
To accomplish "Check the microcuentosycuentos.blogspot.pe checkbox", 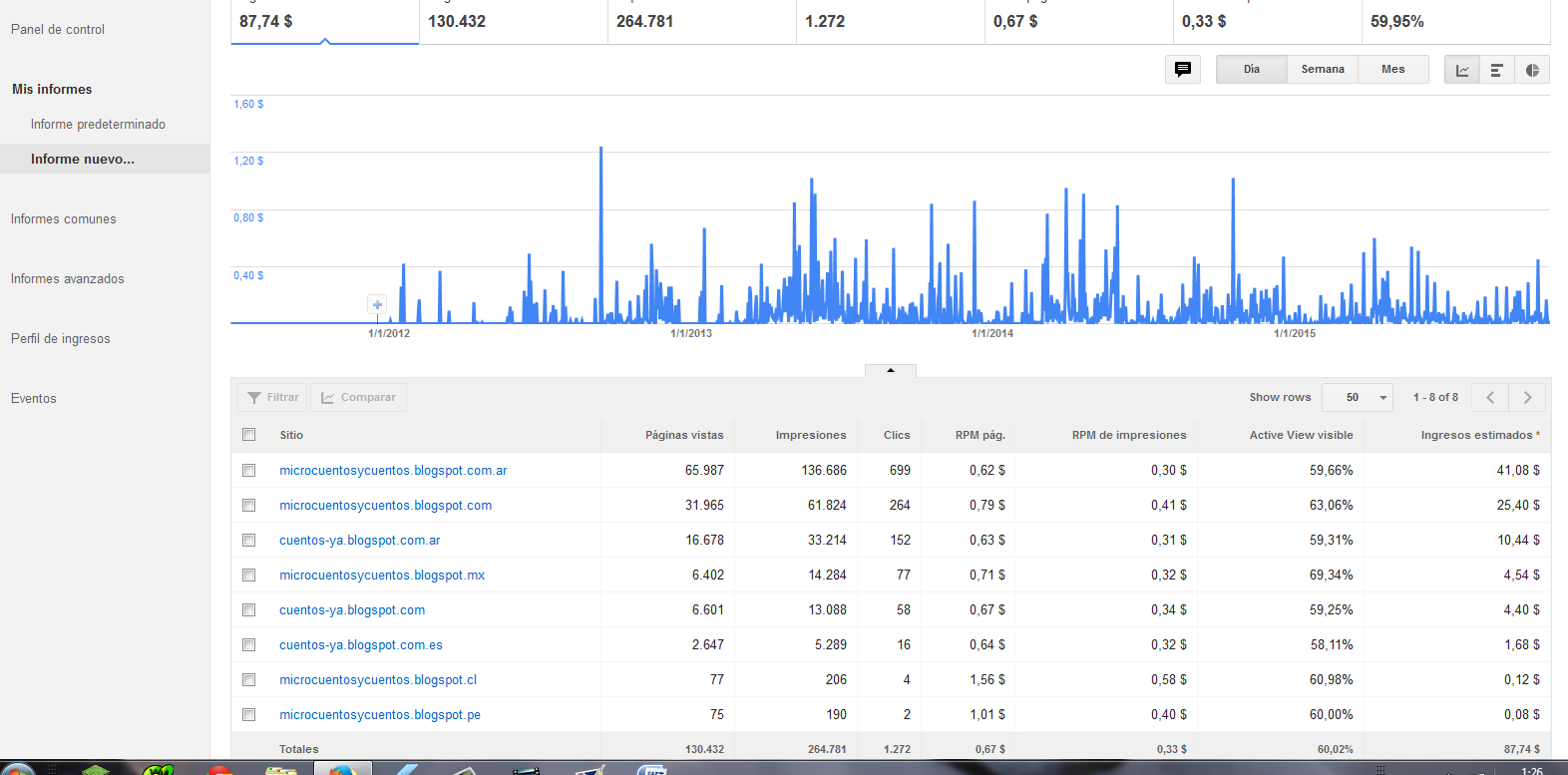I will point(249,714).
